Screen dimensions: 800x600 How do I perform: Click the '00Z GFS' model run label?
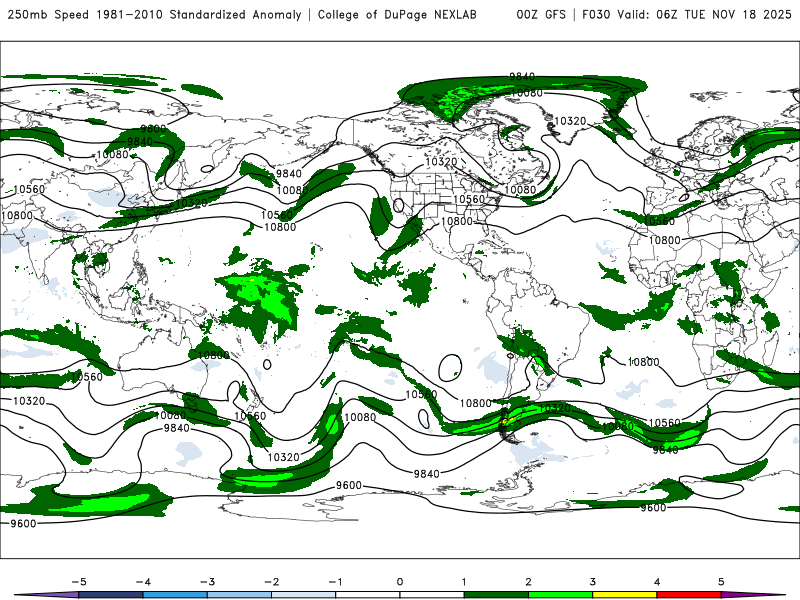541,14
